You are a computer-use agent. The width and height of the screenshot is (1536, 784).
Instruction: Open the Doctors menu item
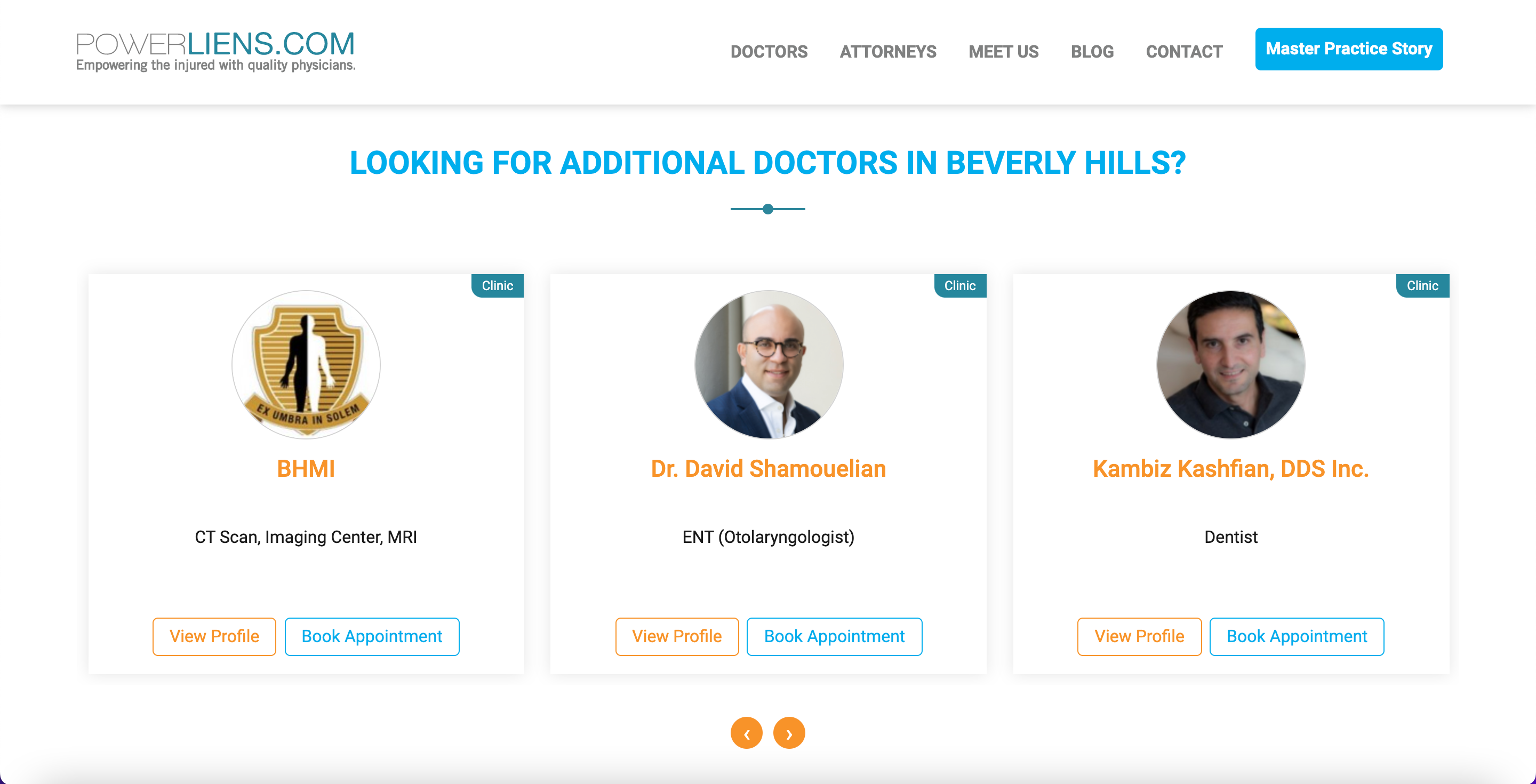769,52
